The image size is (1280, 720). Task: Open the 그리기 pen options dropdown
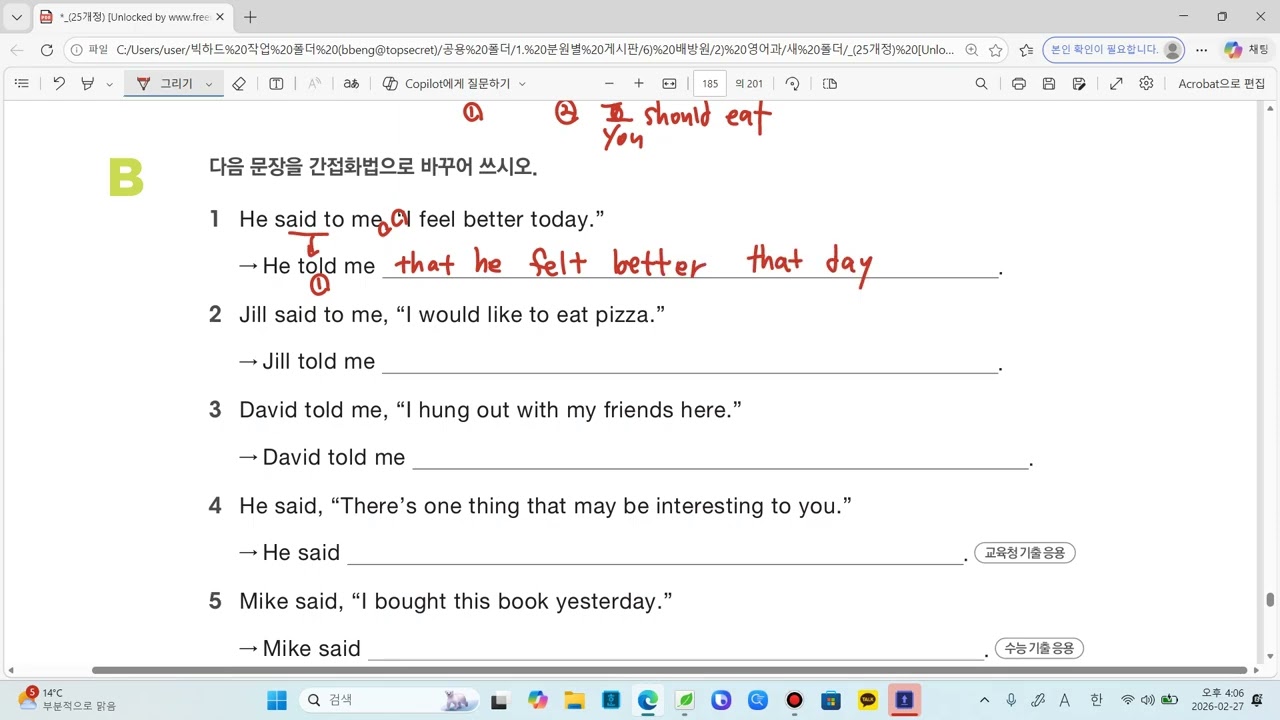click(209, 84)
